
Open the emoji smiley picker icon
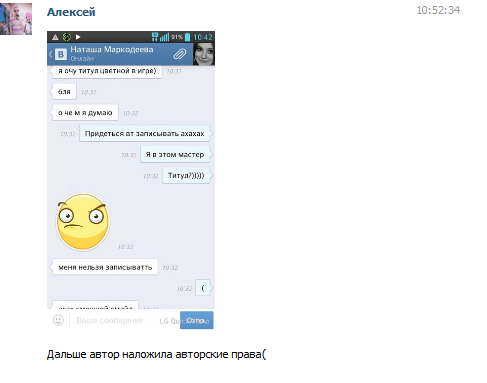(58, 320)
